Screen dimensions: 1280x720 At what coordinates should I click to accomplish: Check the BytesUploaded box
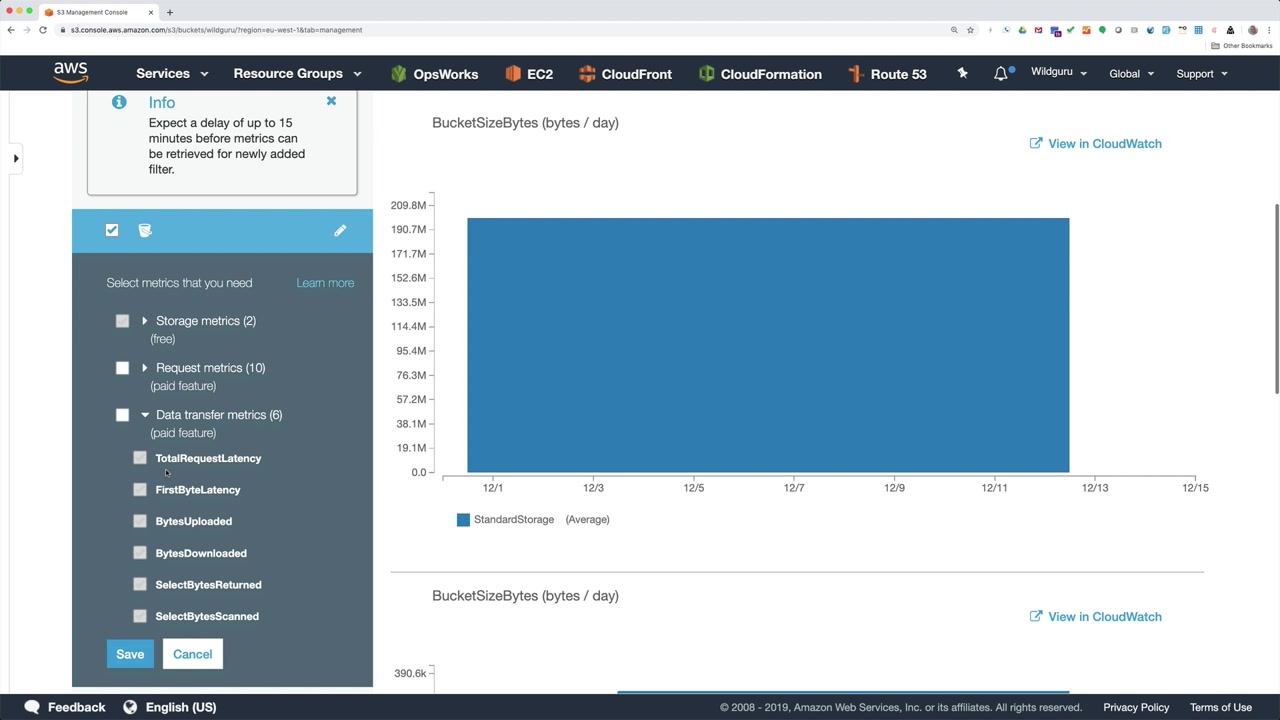click(140, 521)
